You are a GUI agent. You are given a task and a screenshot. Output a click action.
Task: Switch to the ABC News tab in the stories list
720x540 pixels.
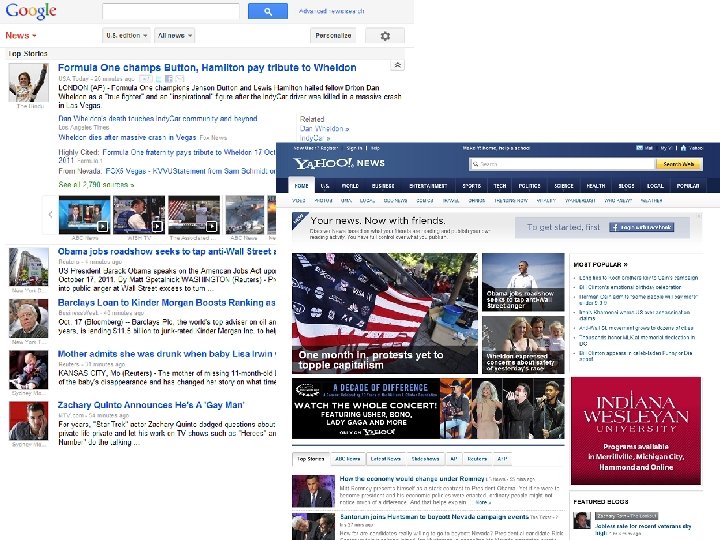coord(348,459)
